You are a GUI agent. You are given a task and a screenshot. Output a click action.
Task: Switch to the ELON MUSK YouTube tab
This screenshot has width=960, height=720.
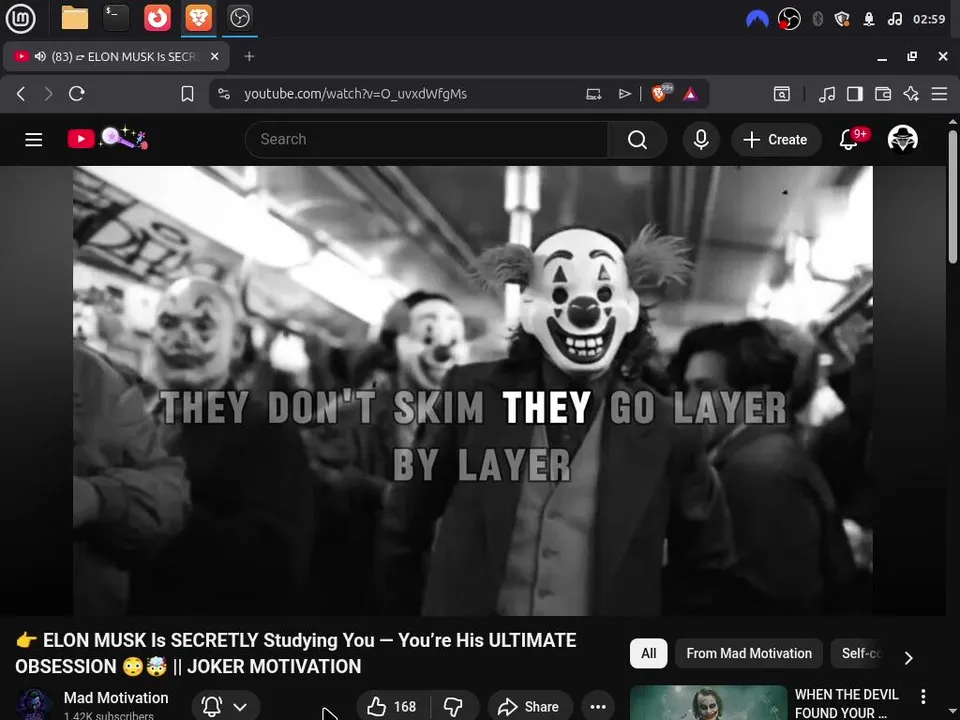pos(116,56)
